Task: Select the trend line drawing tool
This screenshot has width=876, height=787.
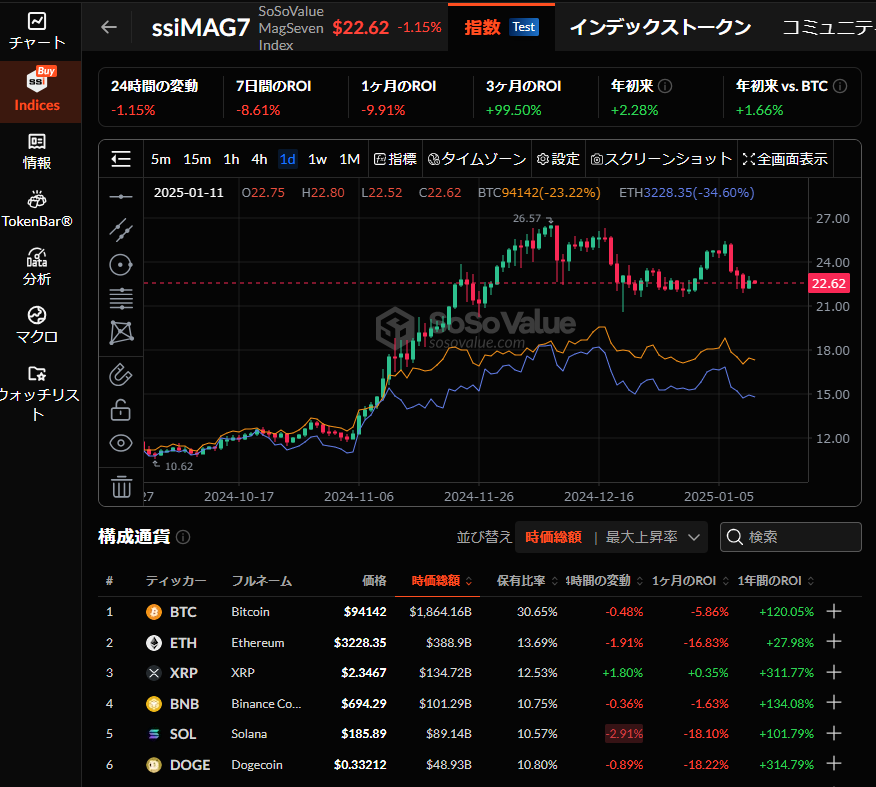Action: (121, 230)
